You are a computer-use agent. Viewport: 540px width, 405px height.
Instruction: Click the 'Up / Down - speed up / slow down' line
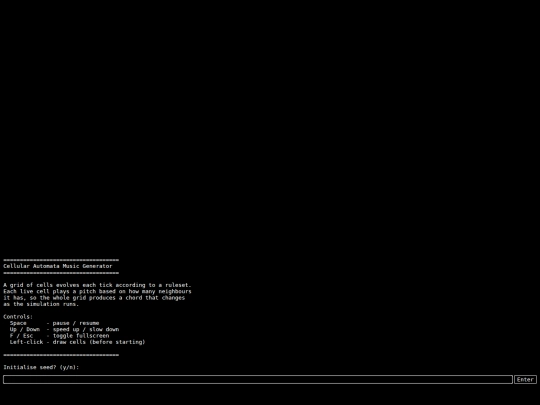click(x=64, y=329)
